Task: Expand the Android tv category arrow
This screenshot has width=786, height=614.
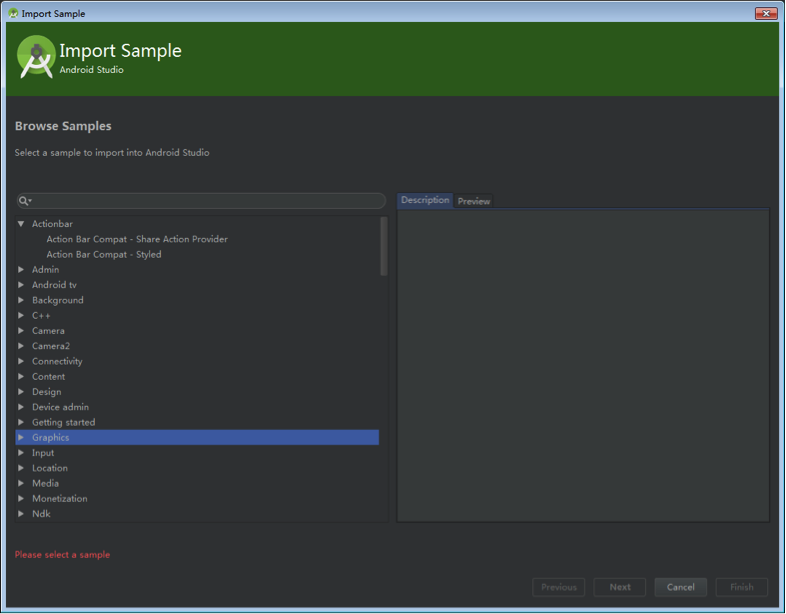Action: [21, 285]
